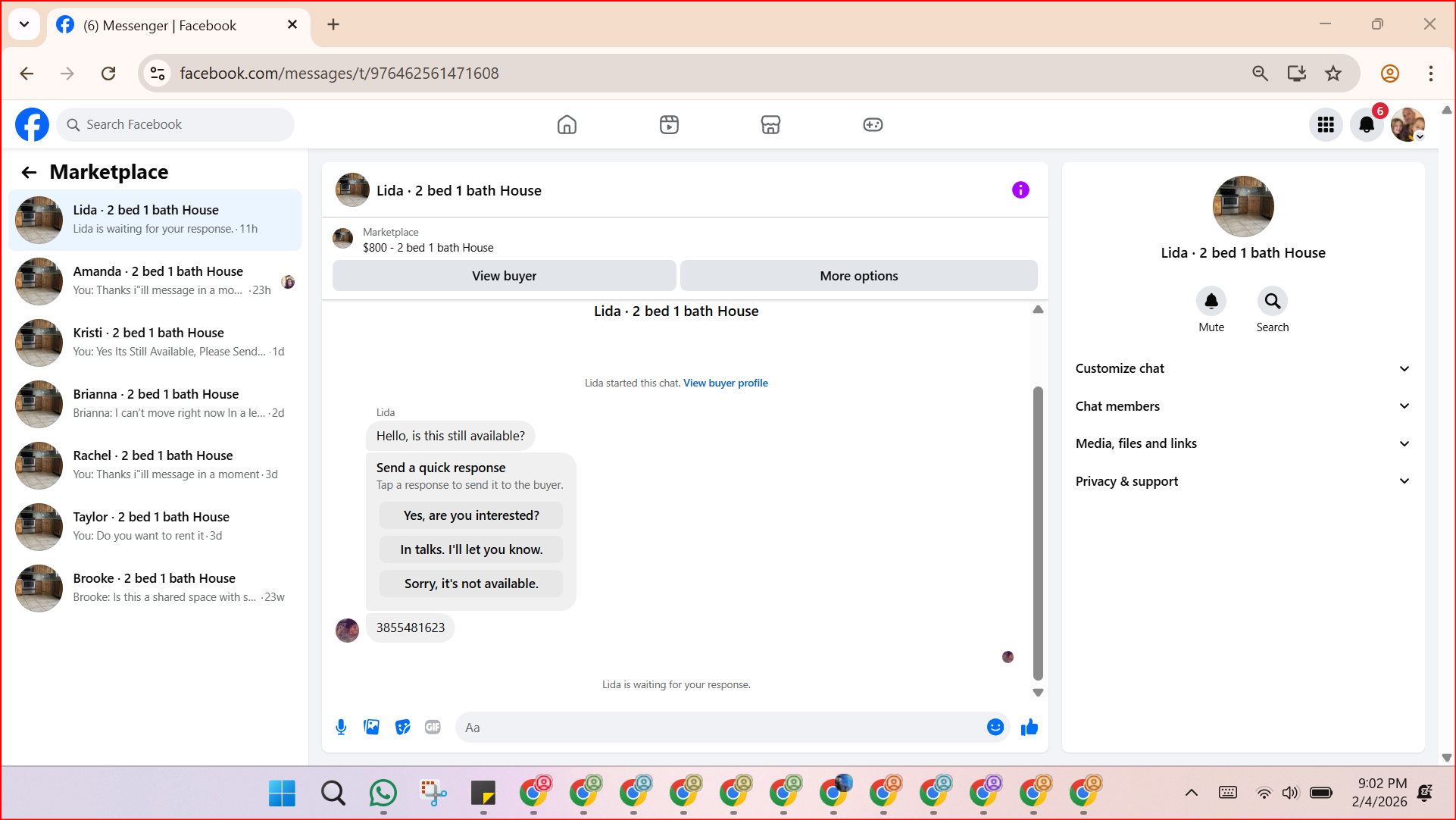This screenshot has height=820, width=1456.
Task: Open Facebook notifications bell
Action: coord(1366,125)
